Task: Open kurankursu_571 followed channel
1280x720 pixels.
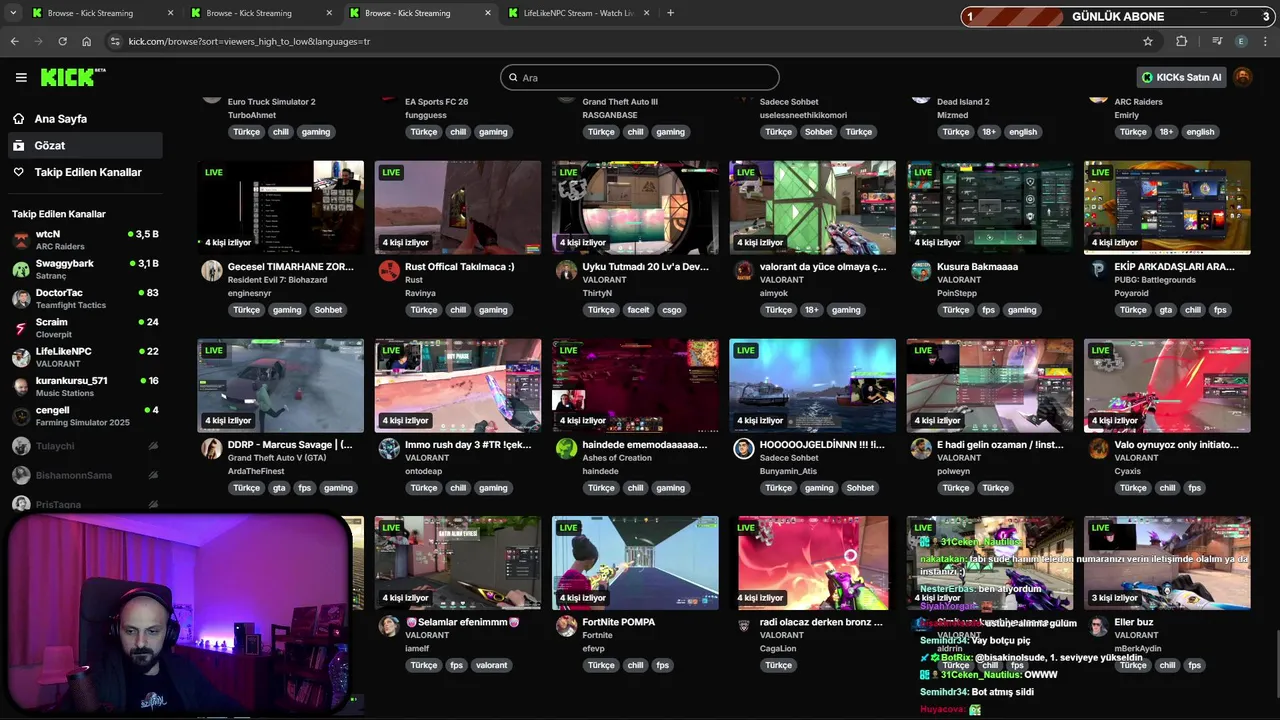Action: (84, 386)
